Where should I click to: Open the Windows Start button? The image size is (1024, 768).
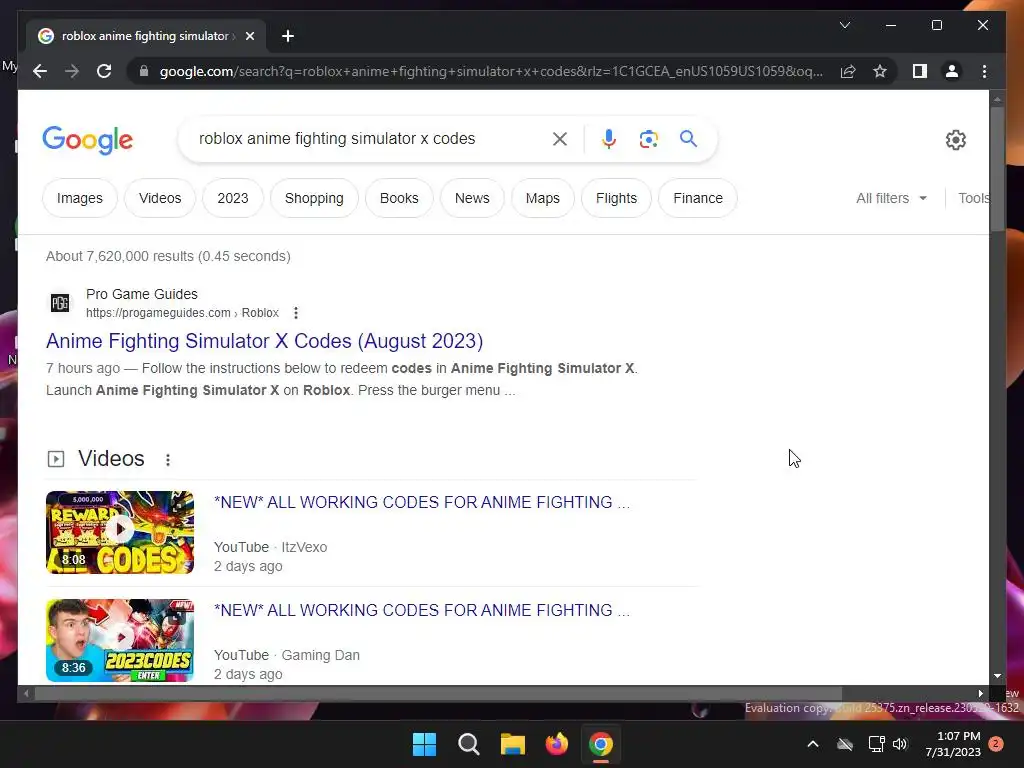pos(424,744)
